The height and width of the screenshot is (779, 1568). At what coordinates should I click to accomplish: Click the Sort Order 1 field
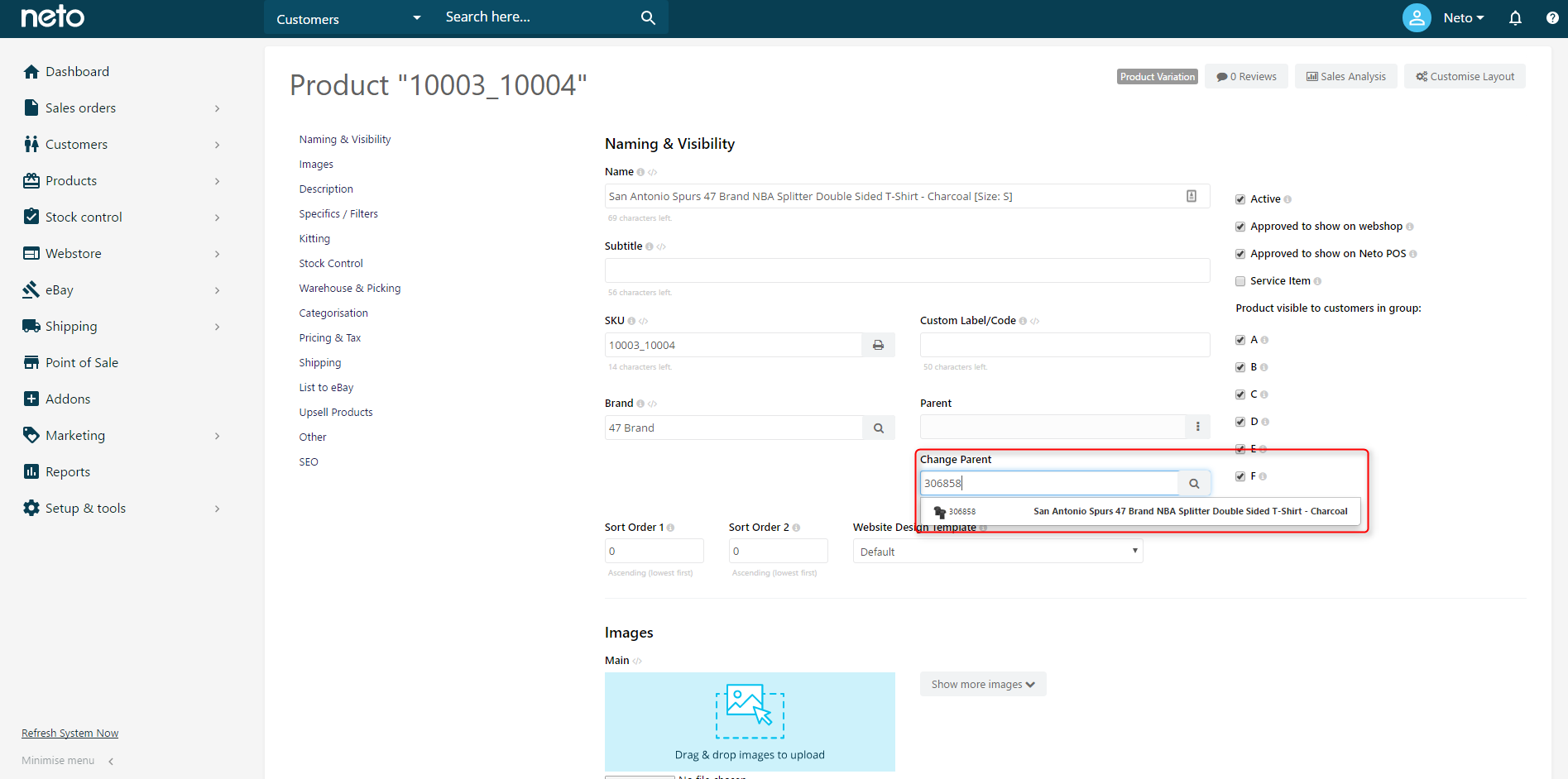654,551
